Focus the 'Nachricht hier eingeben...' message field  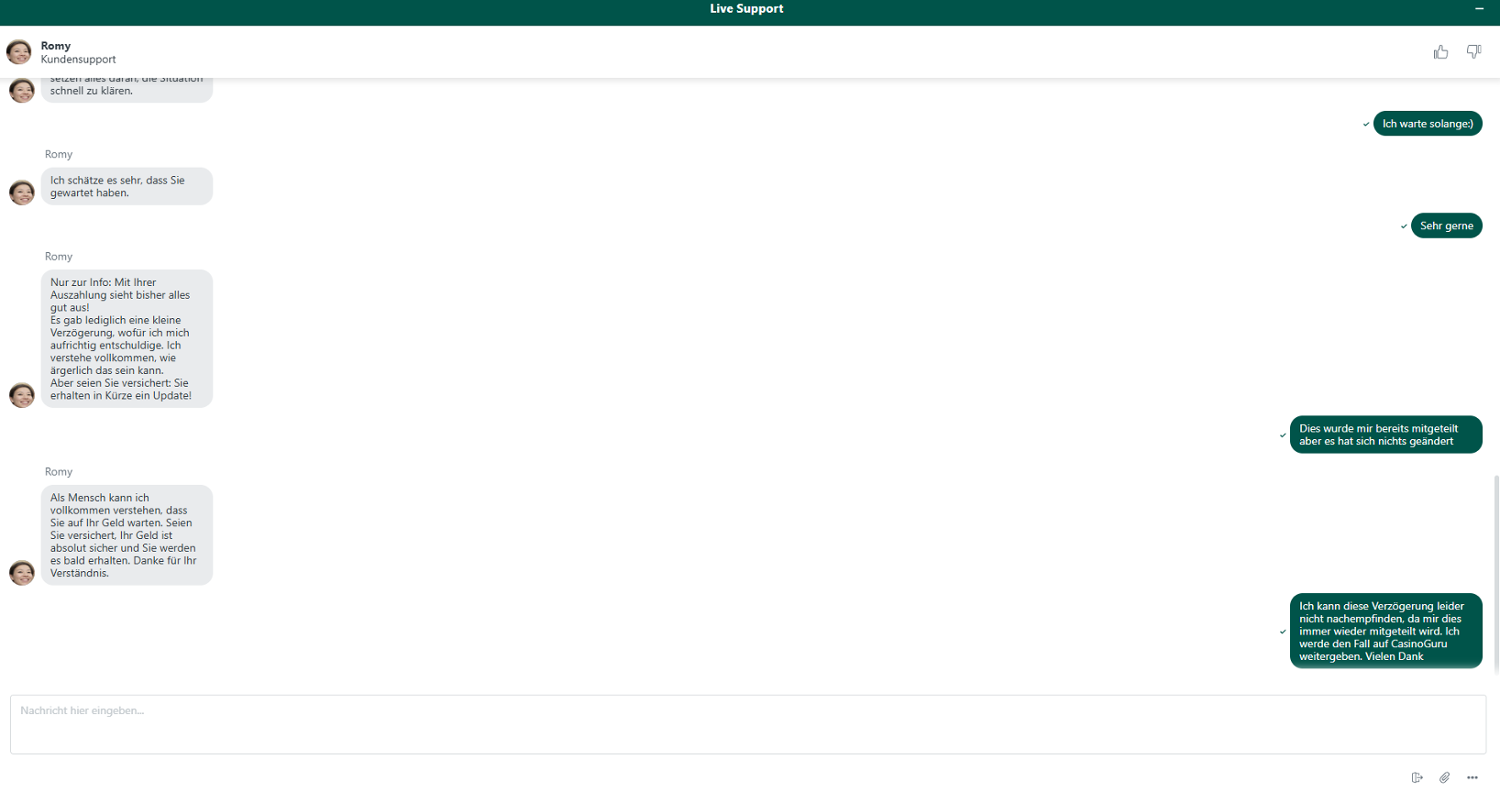[747, 724]
